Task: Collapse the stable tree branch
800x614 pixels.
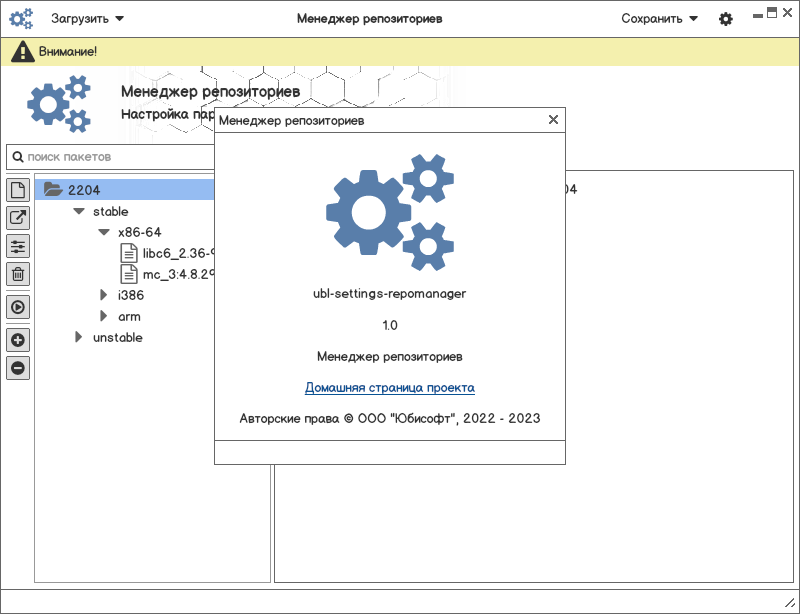Action: pyautogui.click(x=79, y=212)
